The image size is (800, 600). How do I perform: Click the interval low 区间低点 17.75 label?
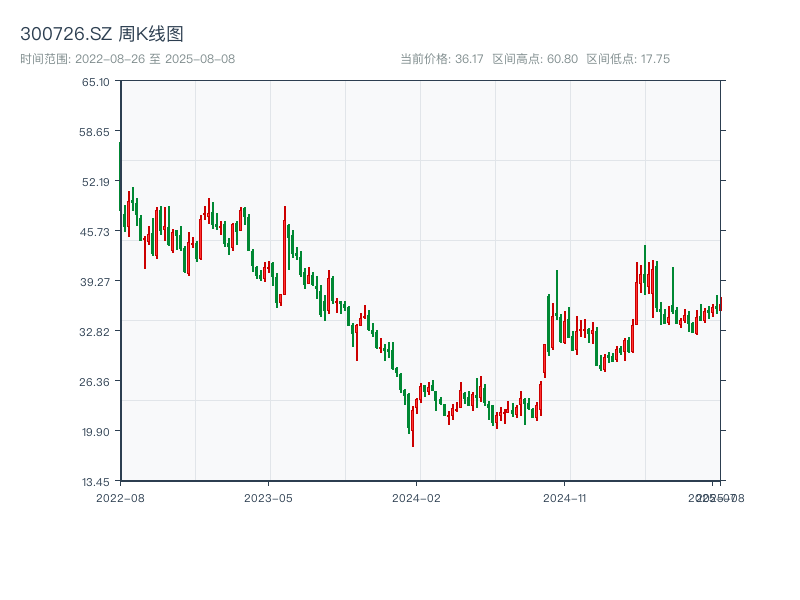628,59
